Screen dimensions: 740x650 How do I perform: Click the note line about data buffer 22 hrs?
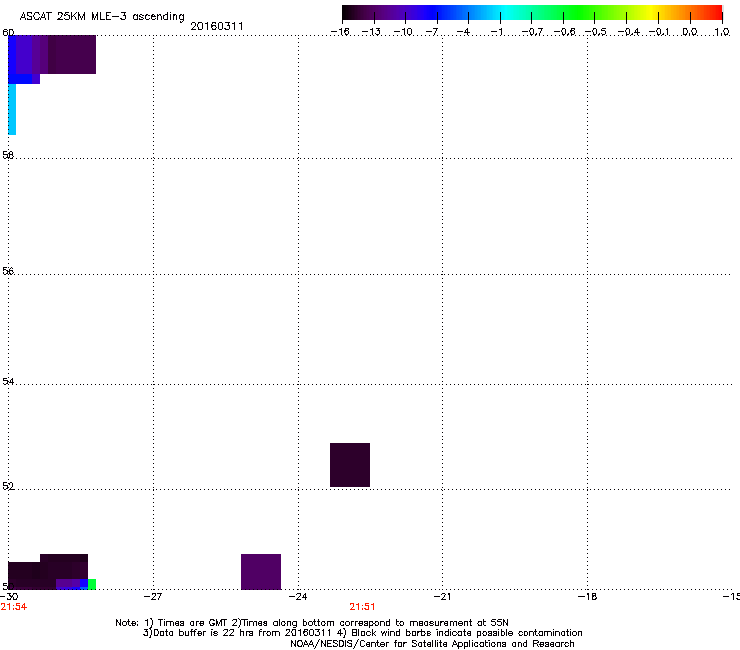click(x=362, y=633)
